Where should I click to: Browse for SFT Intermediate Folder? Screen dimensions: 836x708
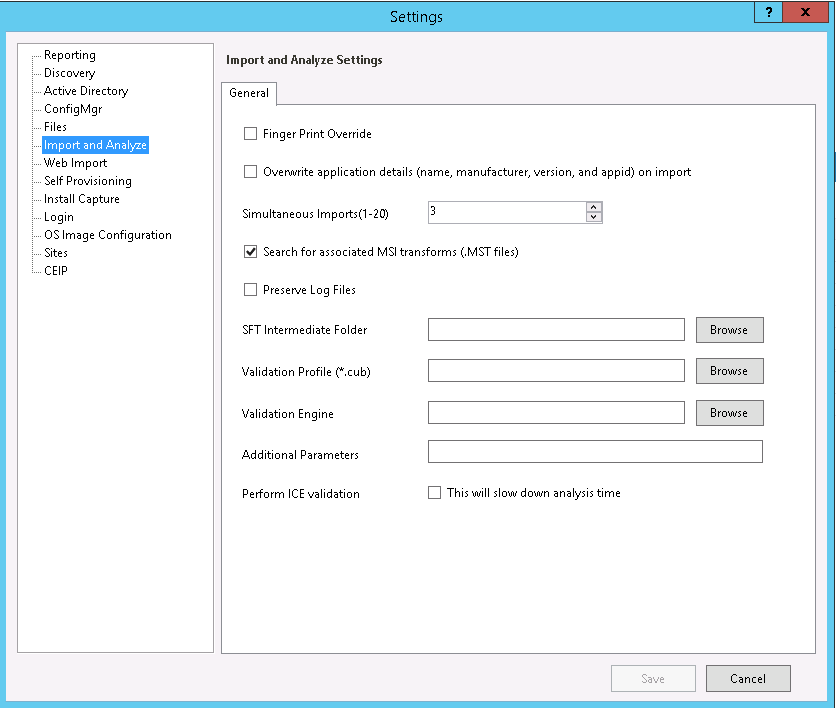729,330
